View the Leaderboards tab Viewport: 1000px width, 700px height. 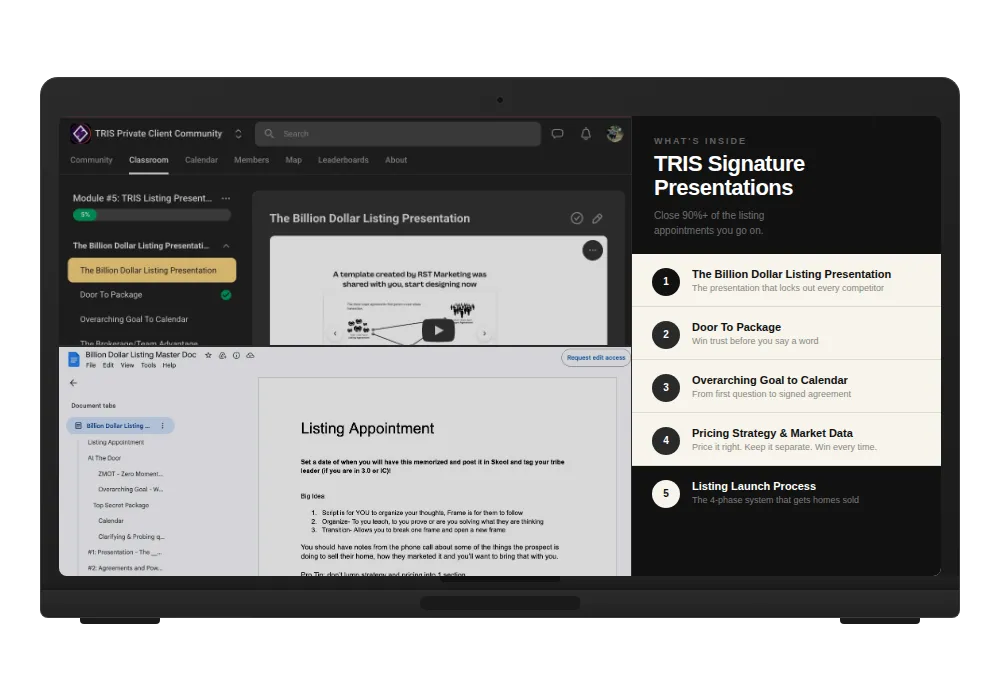click(343, 160)
